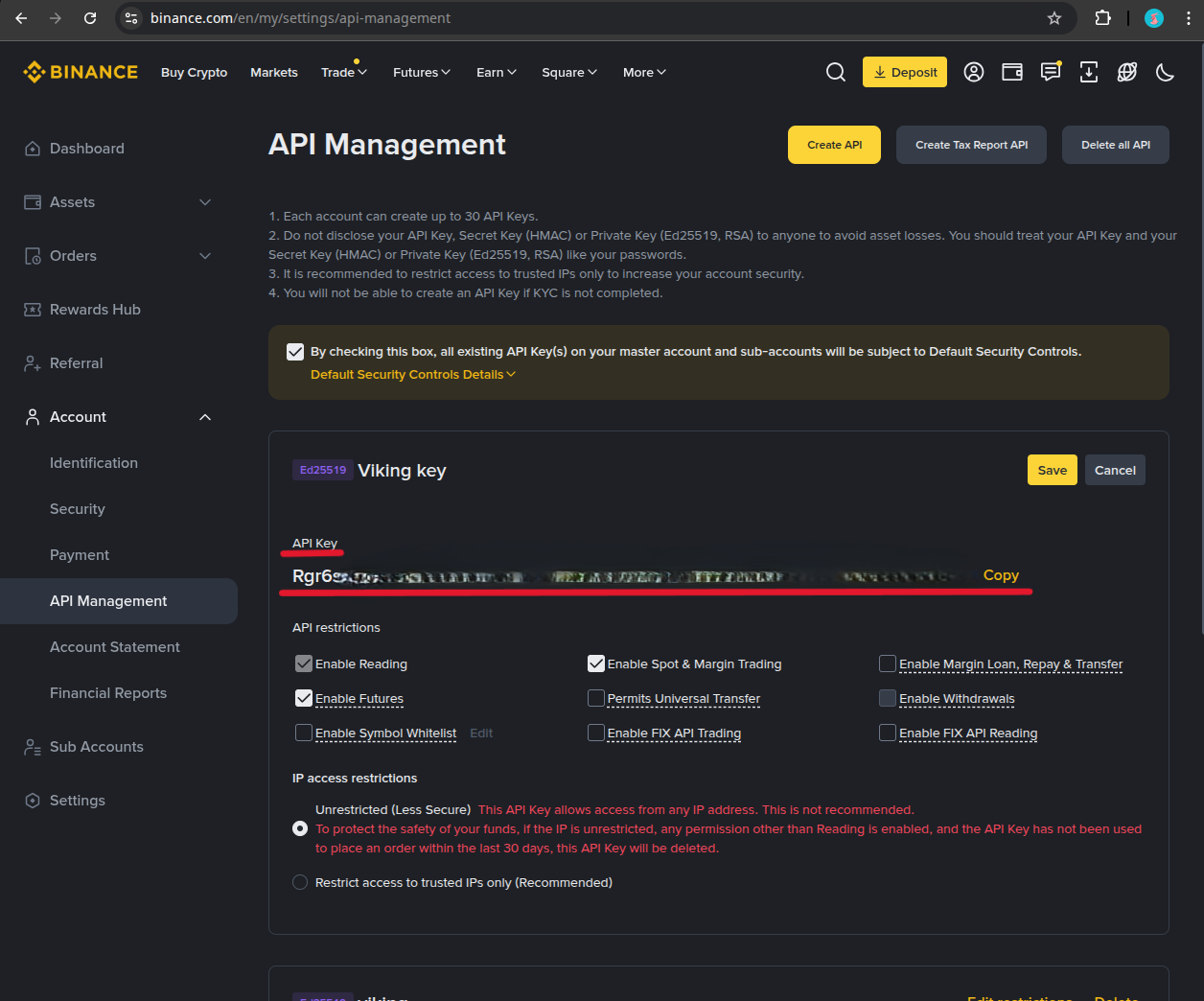This screenshot has height=1001, width=1204.
Task: Check Enable FIX API Reading
Action: [888, 733]
